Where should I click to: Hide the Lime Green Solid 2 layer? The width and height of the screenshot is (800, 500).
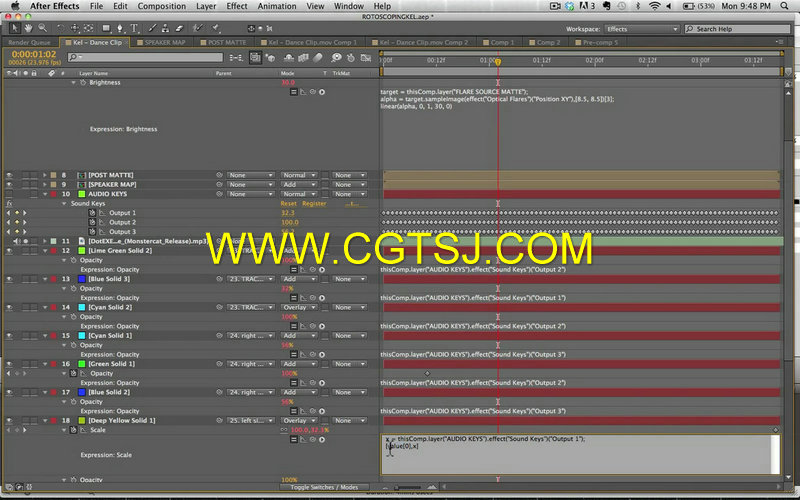click(x=9, y=251)
